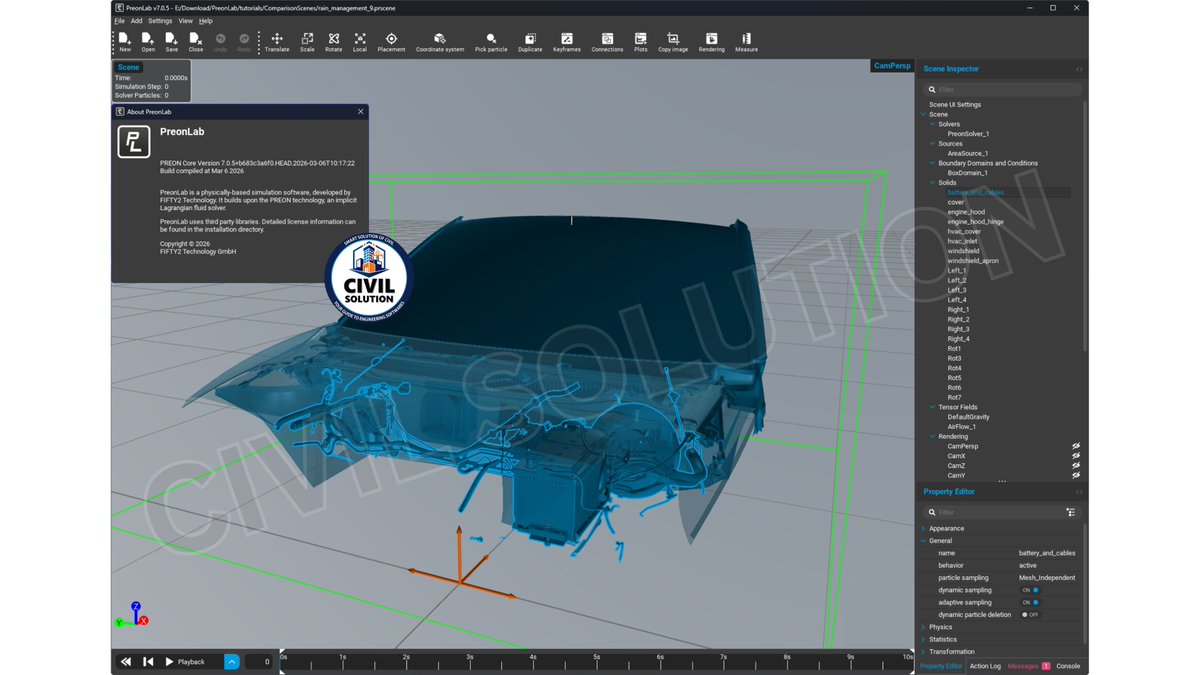Click the Open scene toolbar icon
Viewport: 1200px width, 675px height.
pos(148,42)
